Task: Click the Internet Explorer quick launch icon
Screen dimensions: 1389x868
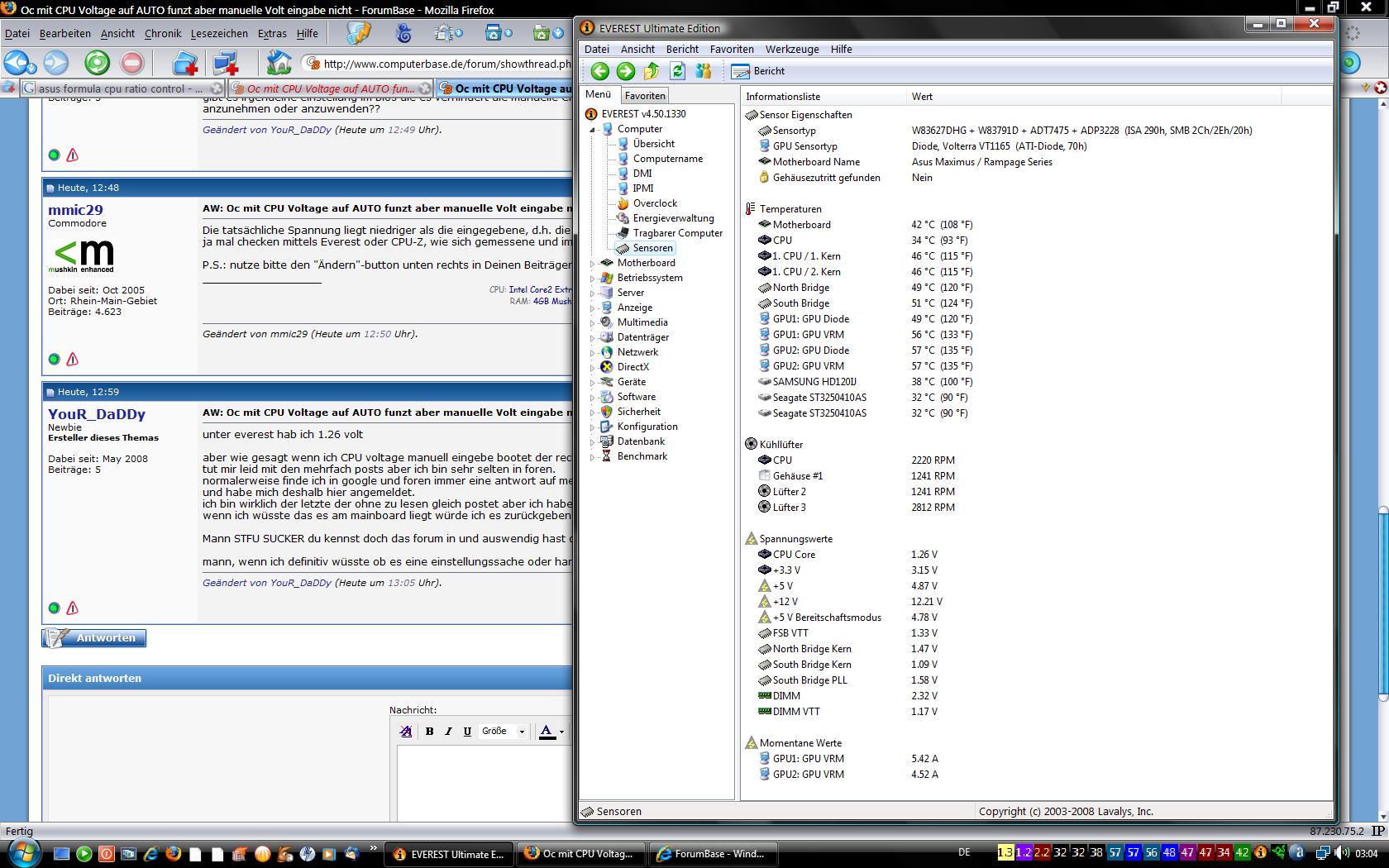Action: click(x=150, y=854)
